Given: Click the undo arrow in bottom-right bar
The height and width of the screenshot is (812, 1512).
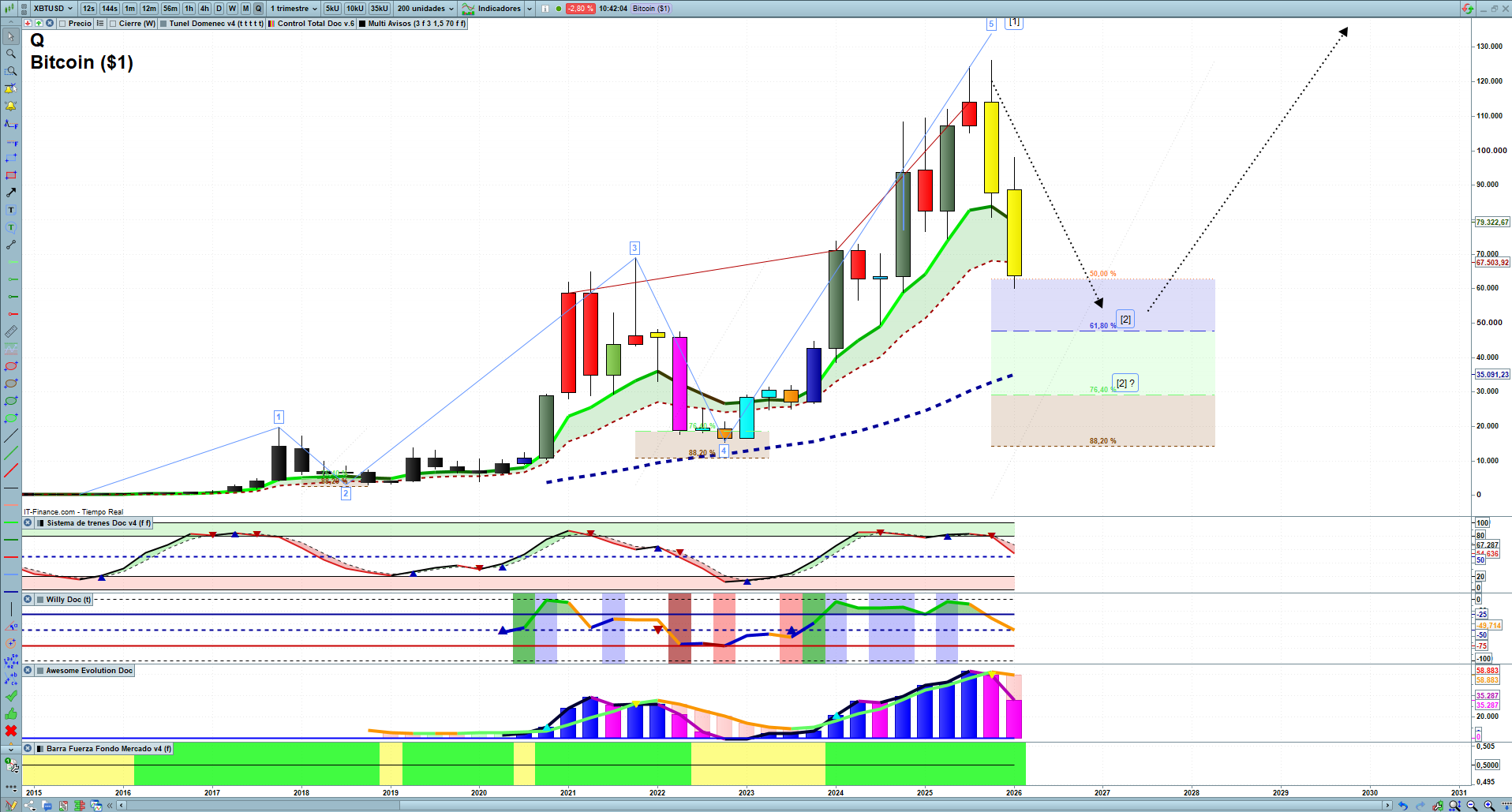Looking at the screenshot, I should (1403, 806).
